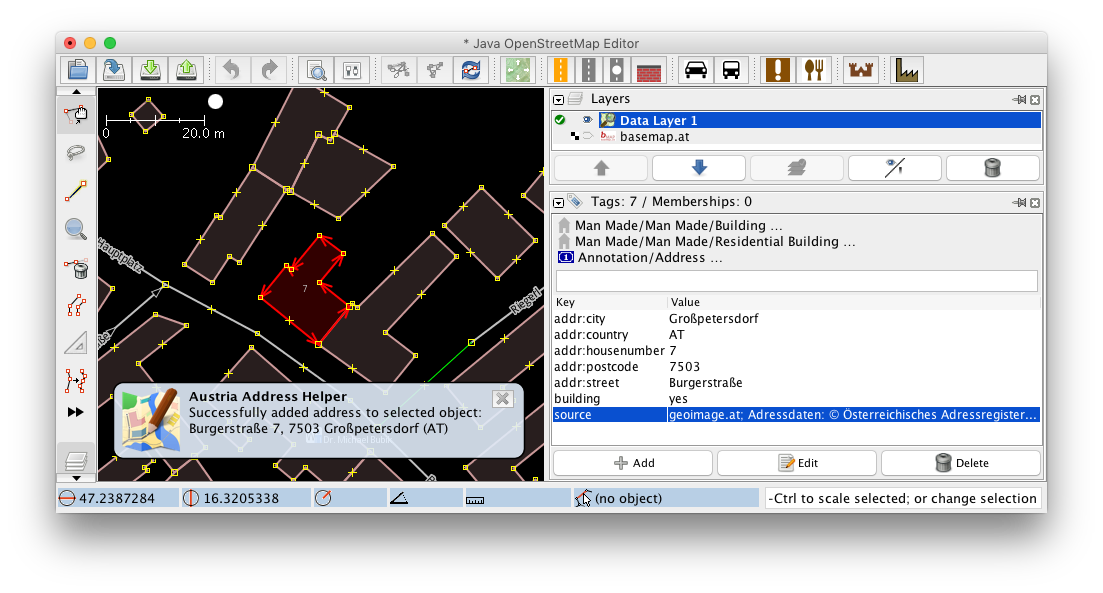
Task: Toggle visibility eye of Data Layer 1
Action: click(x=587, y=120)
